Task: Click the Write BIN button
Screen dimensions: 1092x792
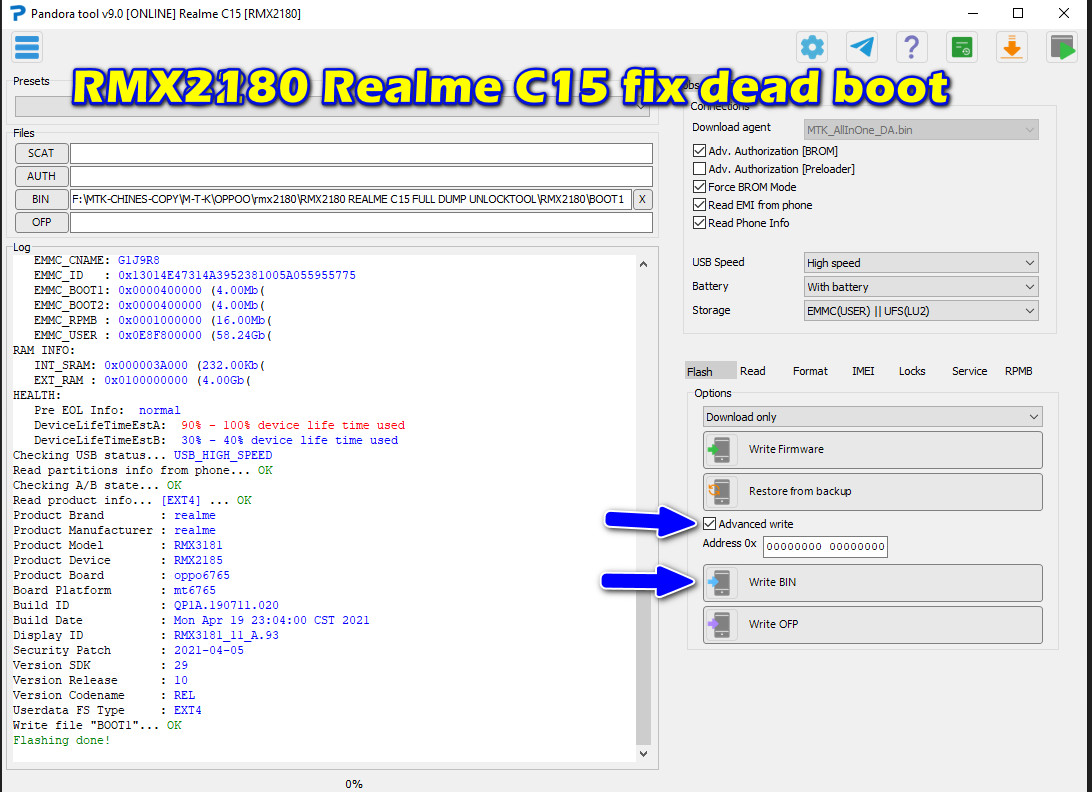Action: [x=873, y=582]
